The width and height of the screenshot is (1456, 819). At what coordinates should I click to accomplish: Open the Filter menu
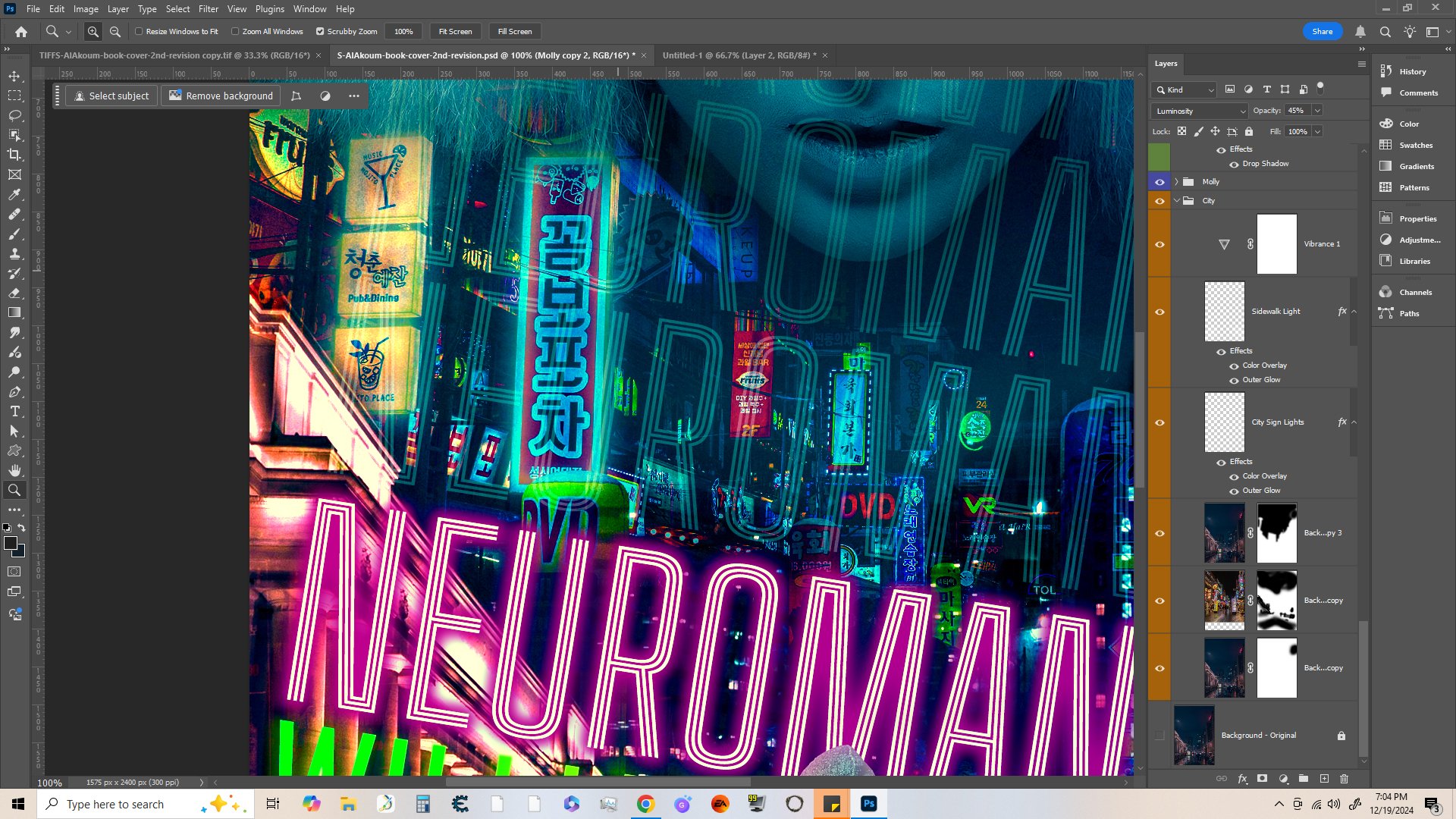[x=208, y=9]
